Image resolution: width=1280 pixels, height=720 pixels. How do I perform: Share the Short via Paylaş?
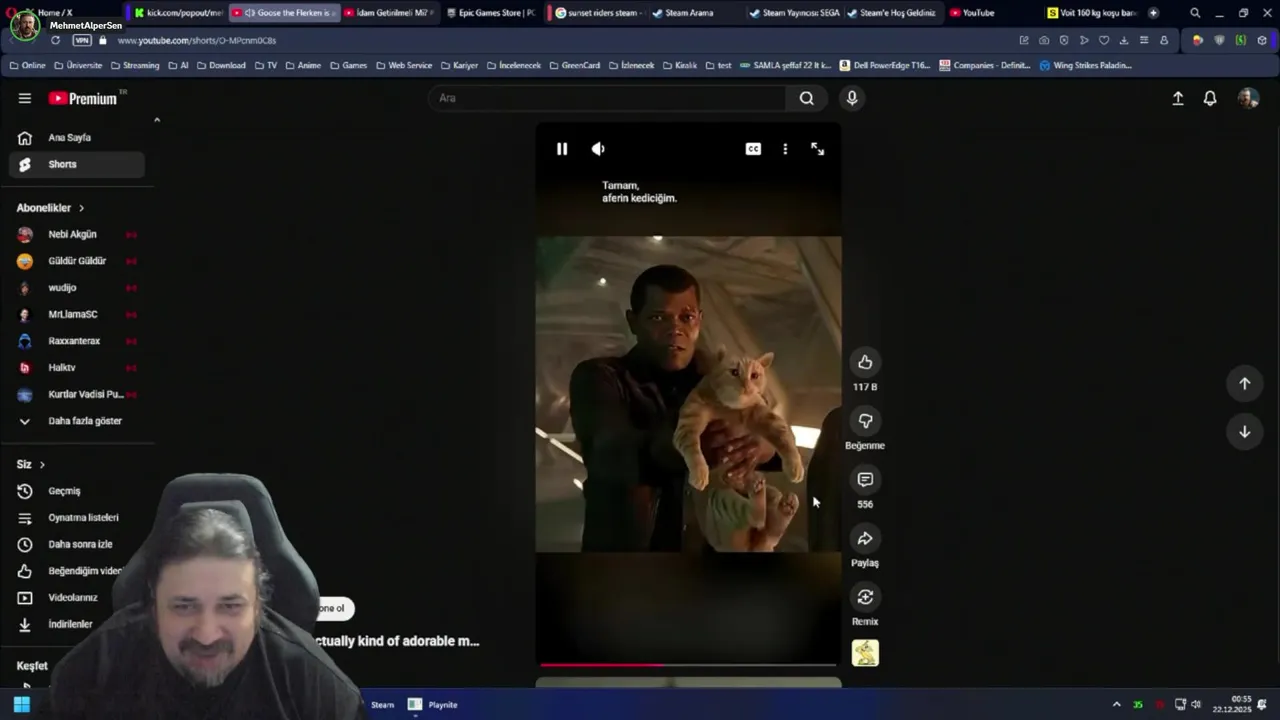tap(865, 538)
